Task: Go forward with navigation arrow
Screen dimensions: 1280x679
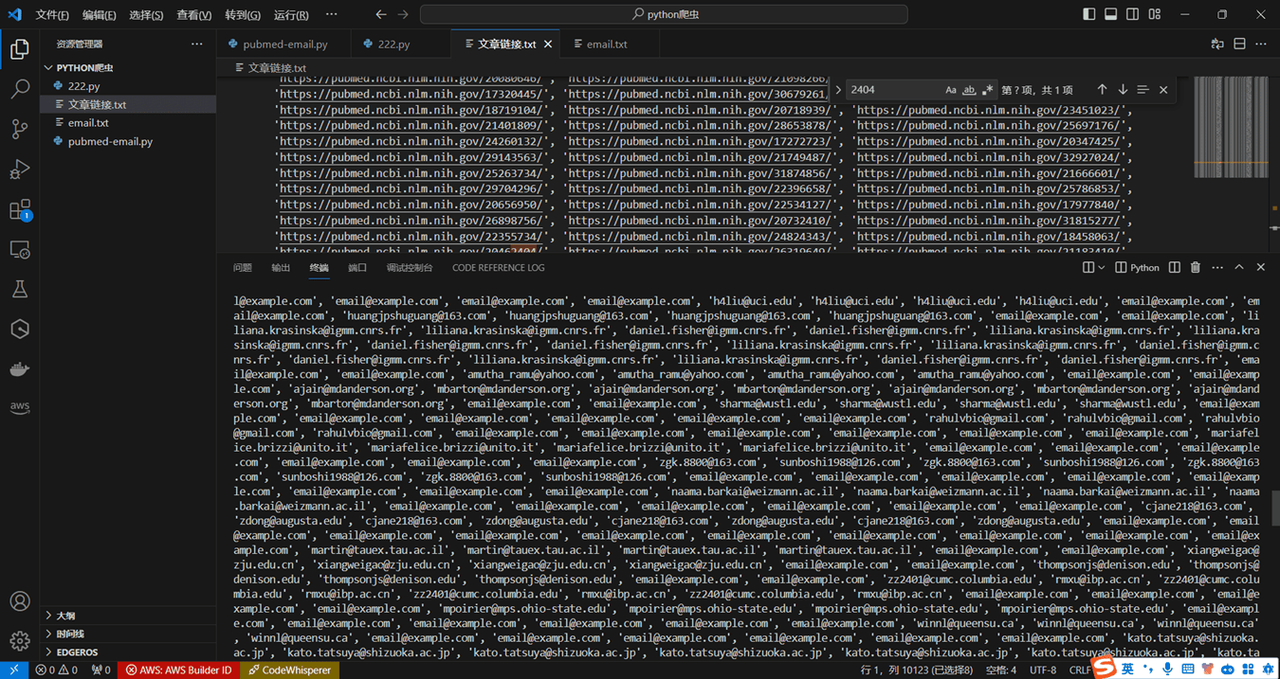Action: tap(403, 15)
